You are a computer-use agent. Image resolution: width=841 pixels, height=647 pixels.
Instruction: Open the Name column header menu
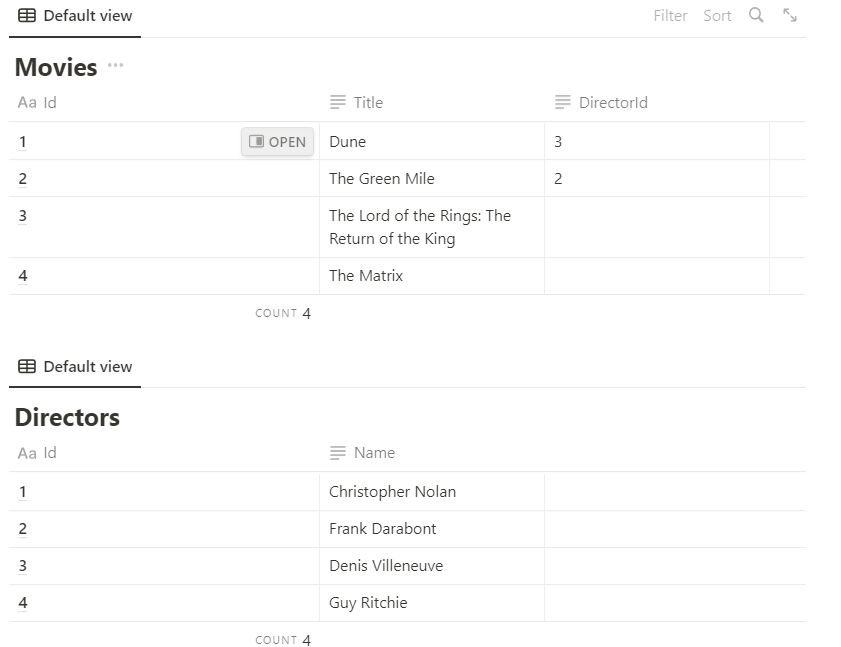click(x=374, y=453)
